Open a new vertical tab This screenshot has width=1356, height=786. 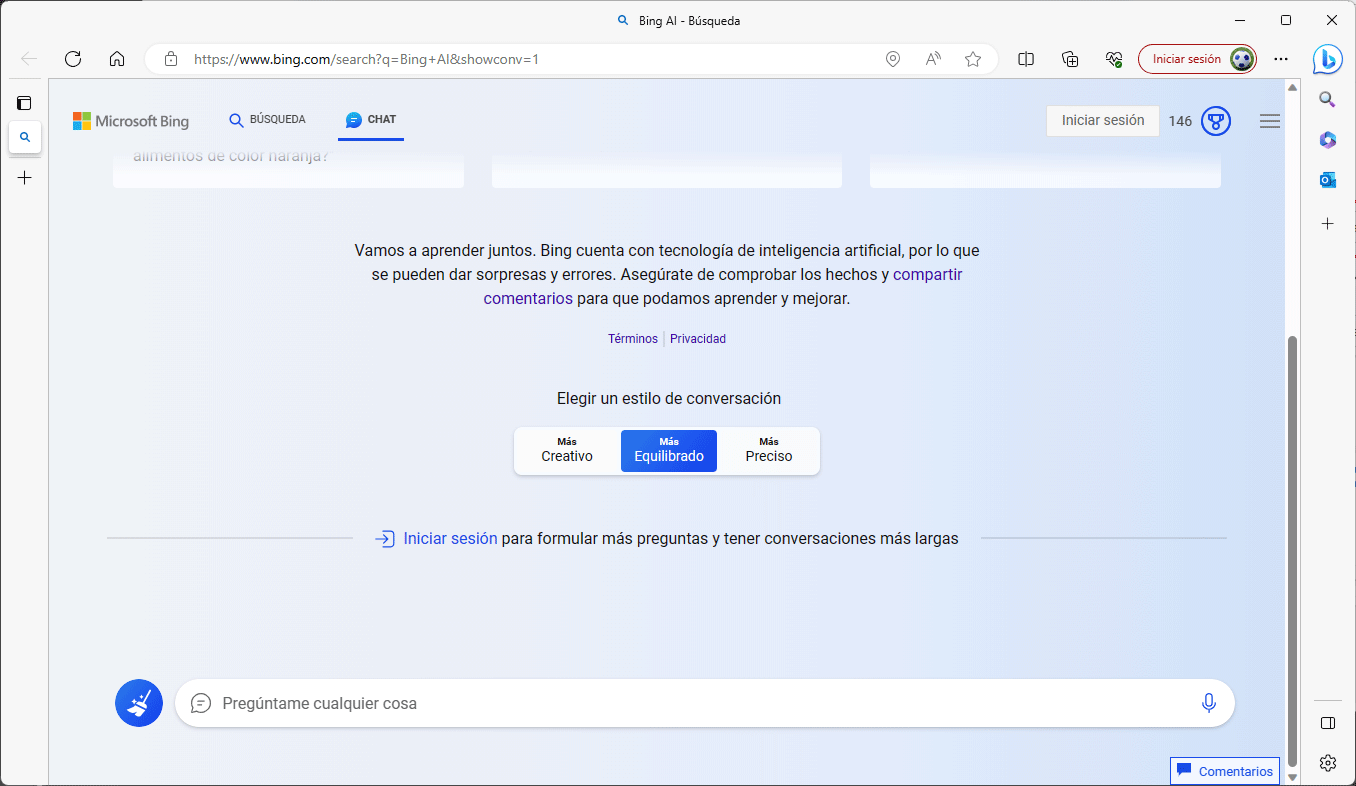pos(25,178)
